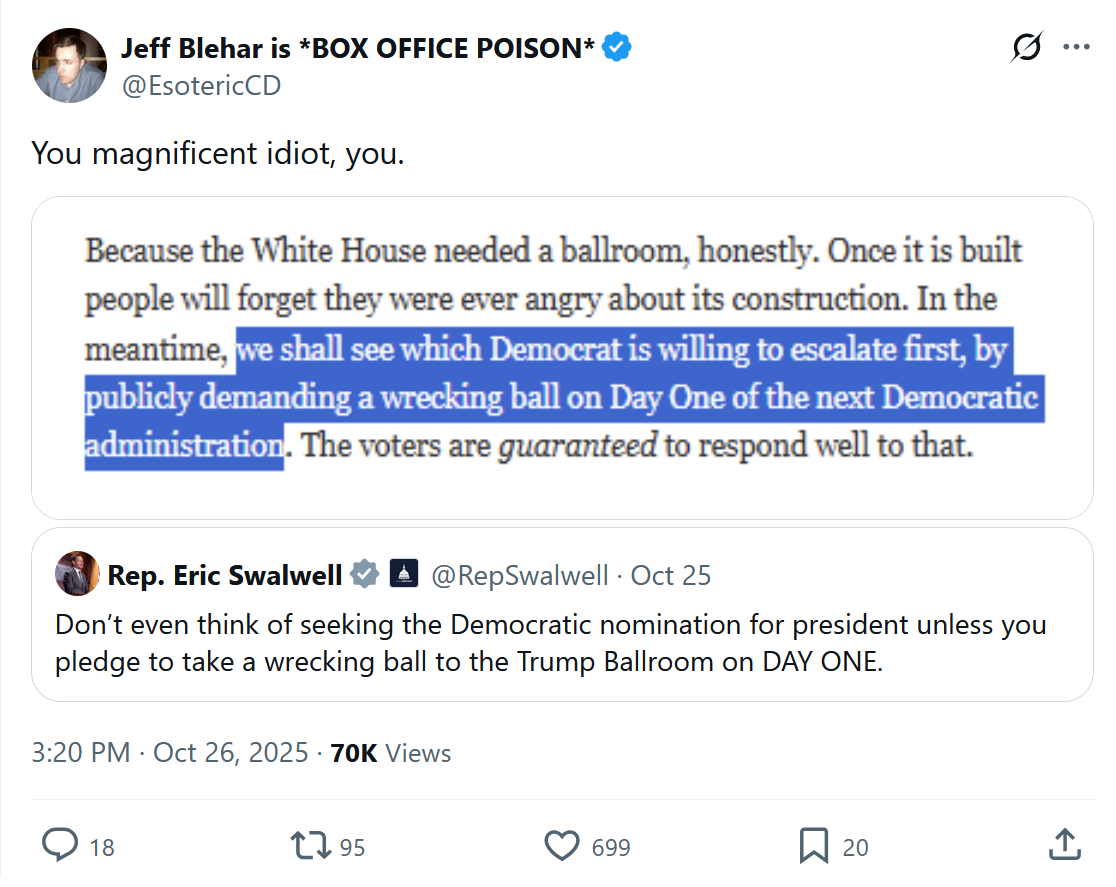Viewport: 1116px width, 887px height.
Task: Open the share post icon
Action: pyautogui.click(x=1064, y=845)
